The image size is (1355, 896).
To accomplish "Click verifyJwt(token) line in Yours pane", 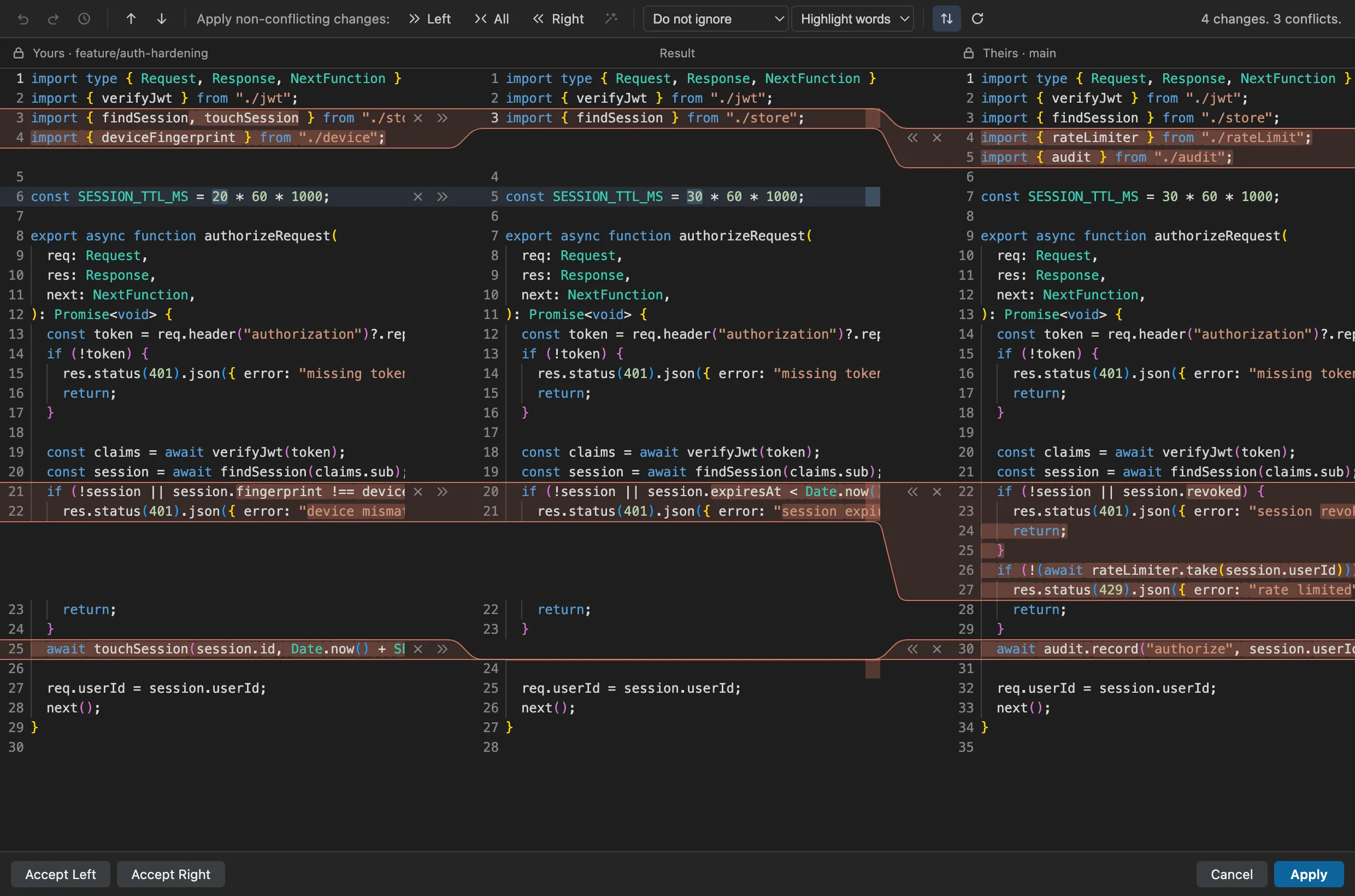I will (196, 452).
